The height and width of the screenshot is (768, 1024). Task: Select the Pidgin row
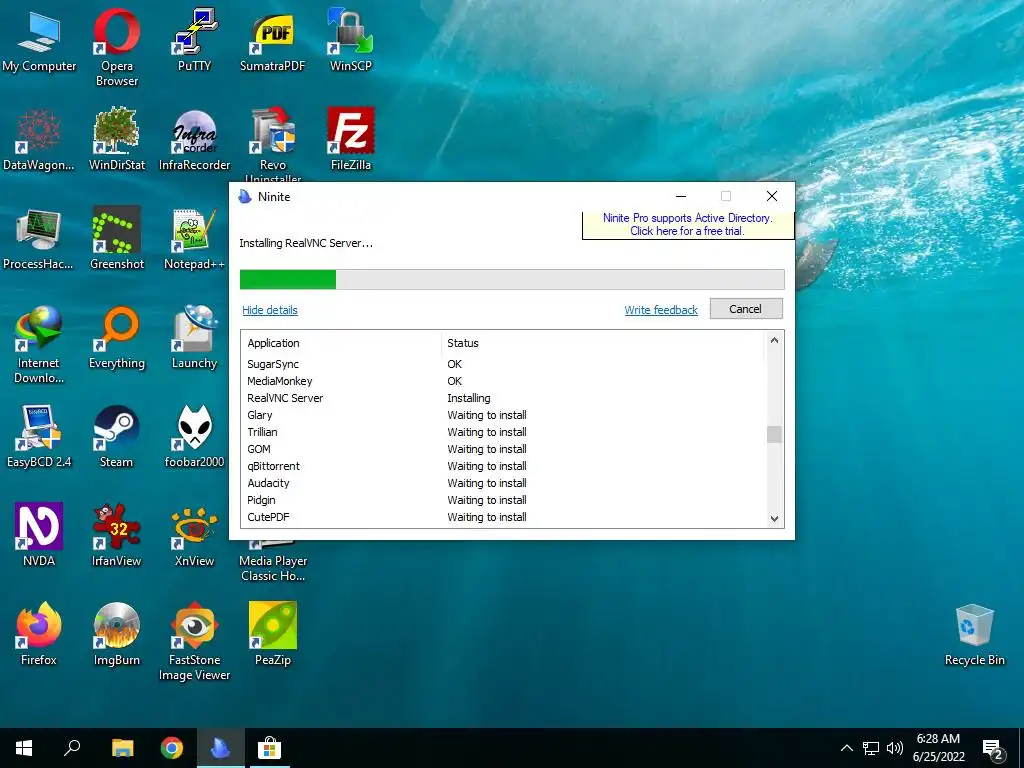tap(503, 500)
